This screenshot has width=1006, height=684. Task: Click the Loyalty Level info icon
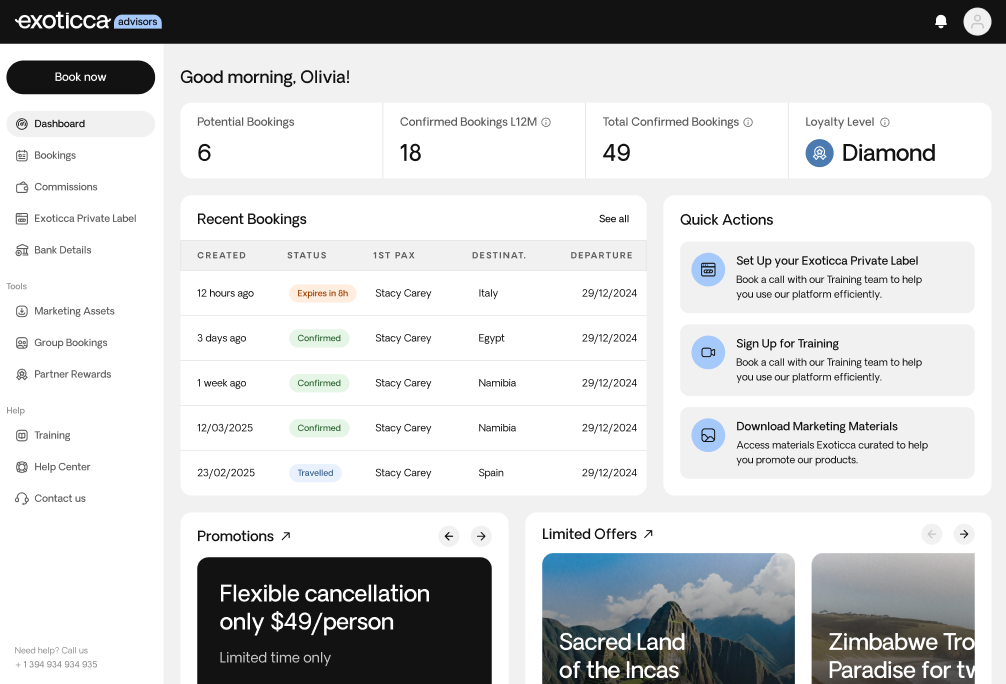[885, 123]
